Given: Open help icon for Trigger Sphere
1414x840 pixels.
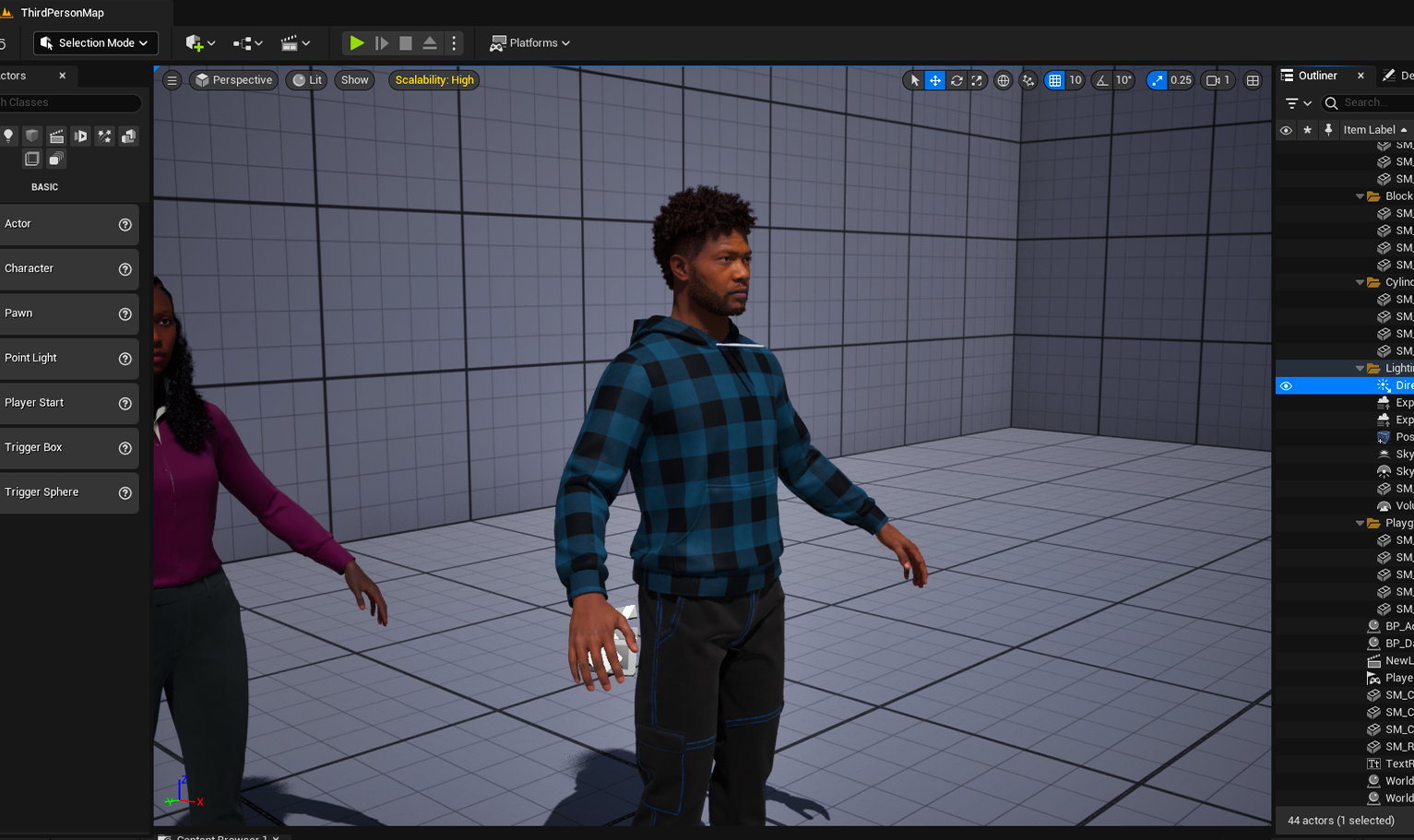Looking at the screenshot, I should click(x=125, y=493).
